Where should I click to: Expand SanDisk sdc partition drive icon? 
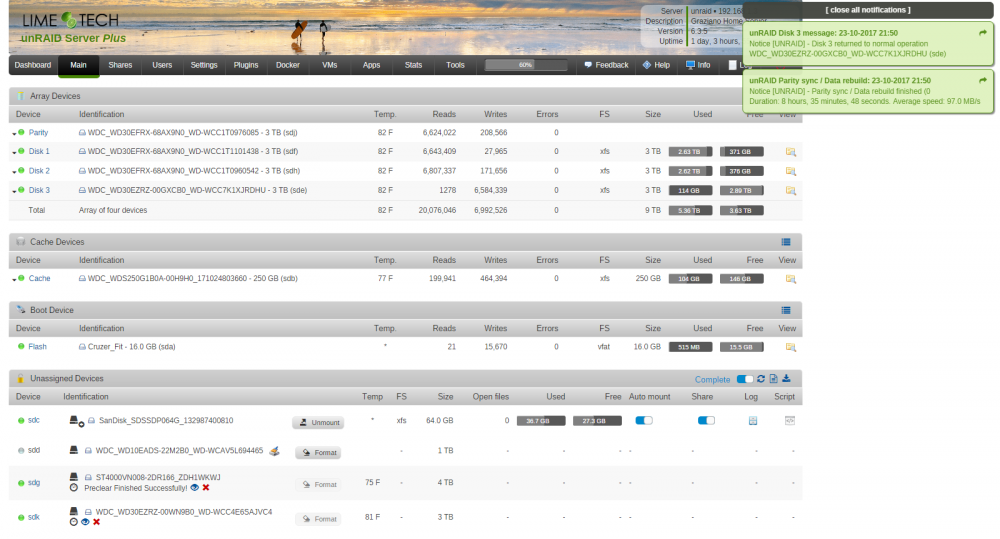pyautogui.click(x=75, y=421)
